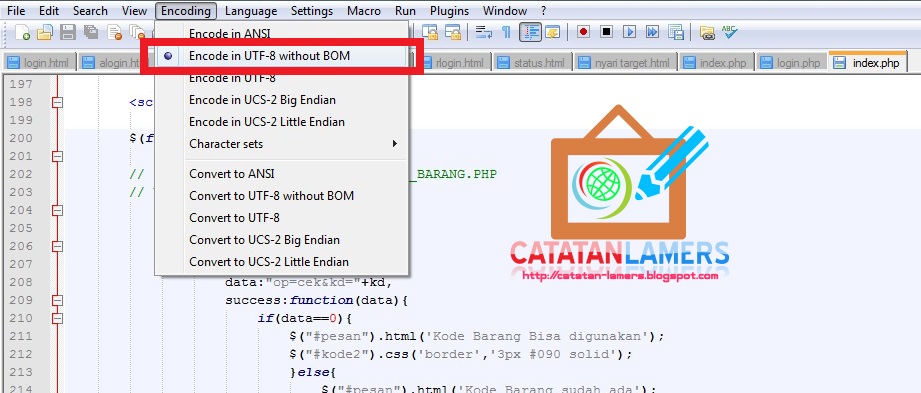Switch to the login.php tab
This screenshot has width=921, height=393.
791,62
